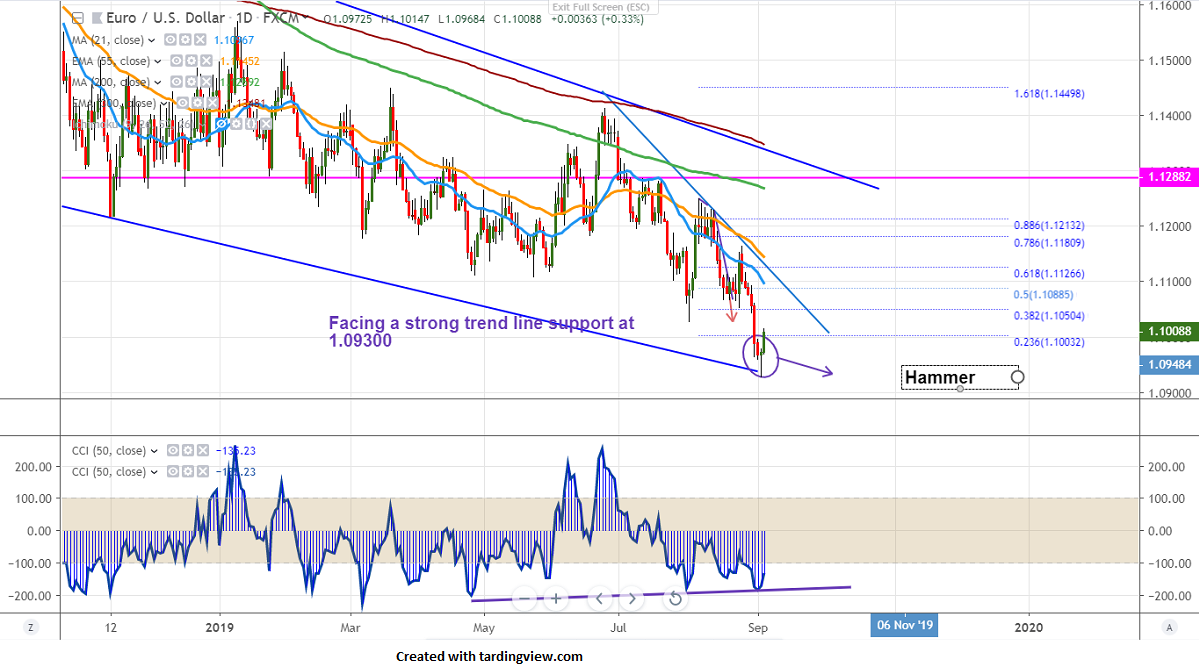
Task: Click the blue 1.09484 price label
Action: click(1169, 365)
